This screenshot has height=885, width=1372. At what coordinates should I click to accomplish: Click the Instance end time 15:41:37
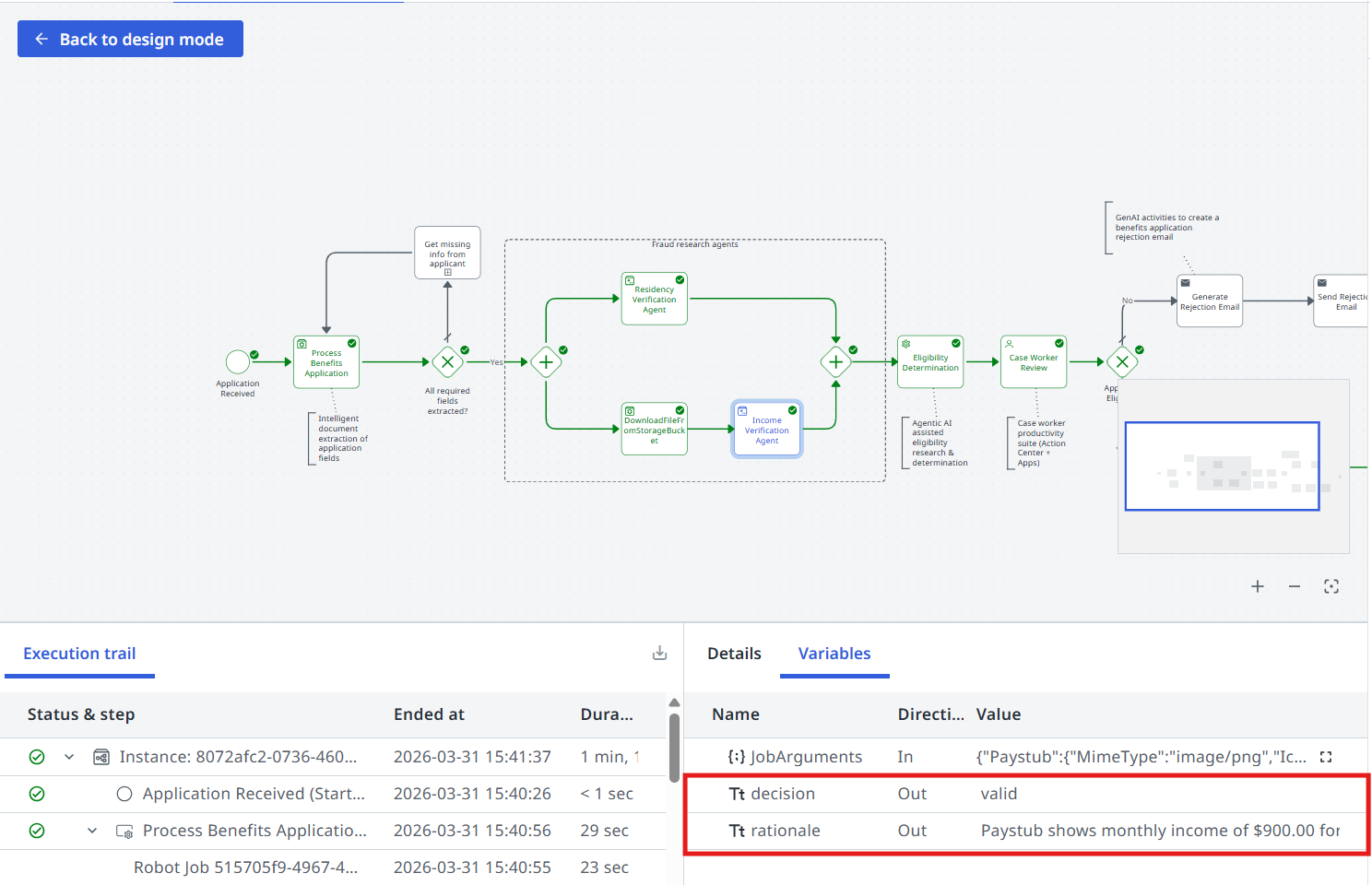(x=472, y=757)
